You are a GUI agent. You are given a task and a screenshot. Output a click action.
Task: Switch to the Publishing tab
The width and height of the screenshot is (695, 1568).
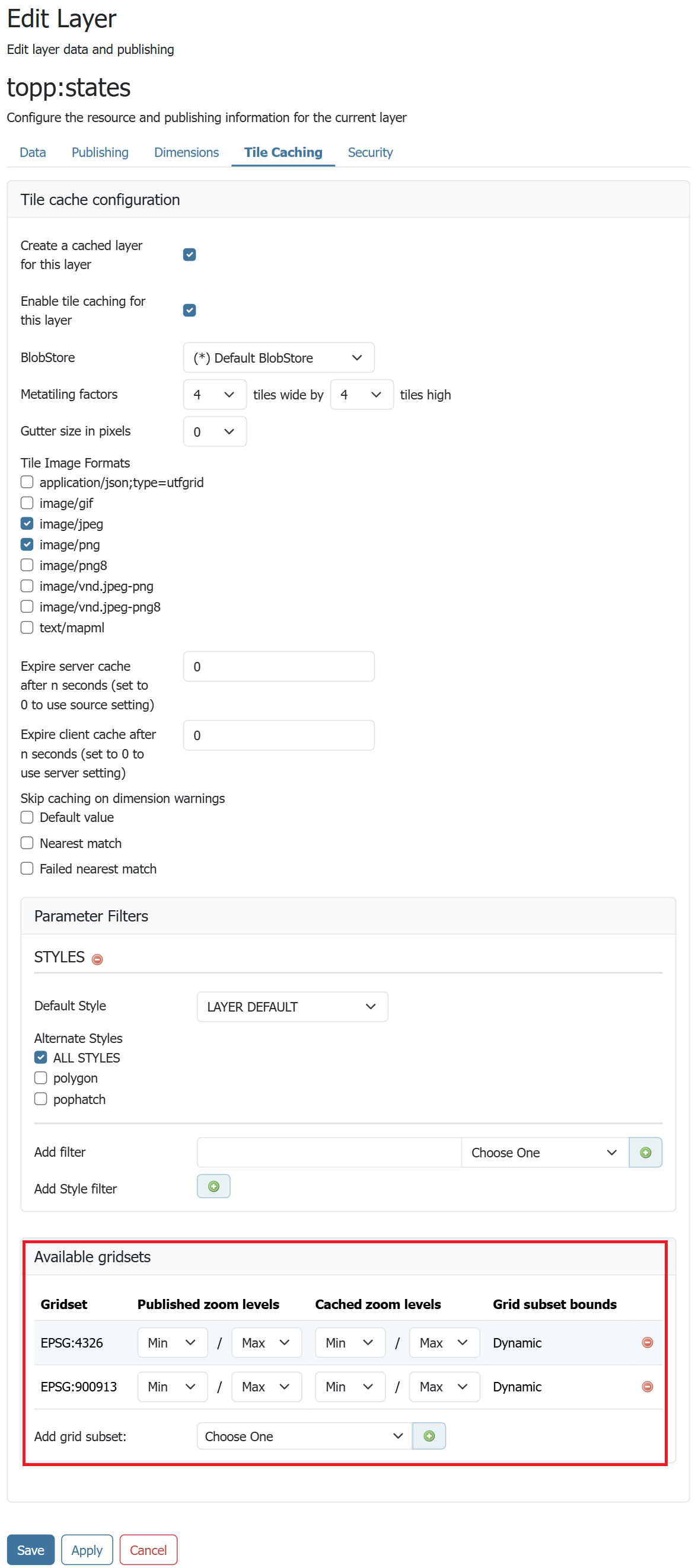coord(100,152)
